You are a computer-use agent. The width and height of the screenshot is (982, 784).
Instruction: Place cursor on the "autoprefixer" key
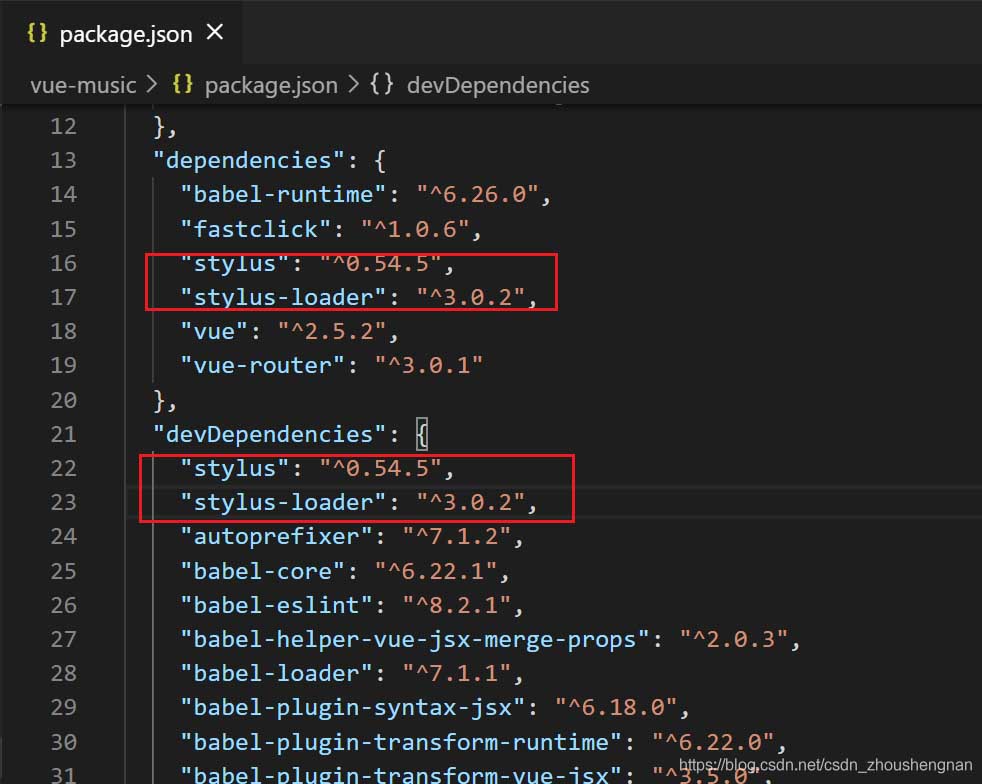point(276,537)
